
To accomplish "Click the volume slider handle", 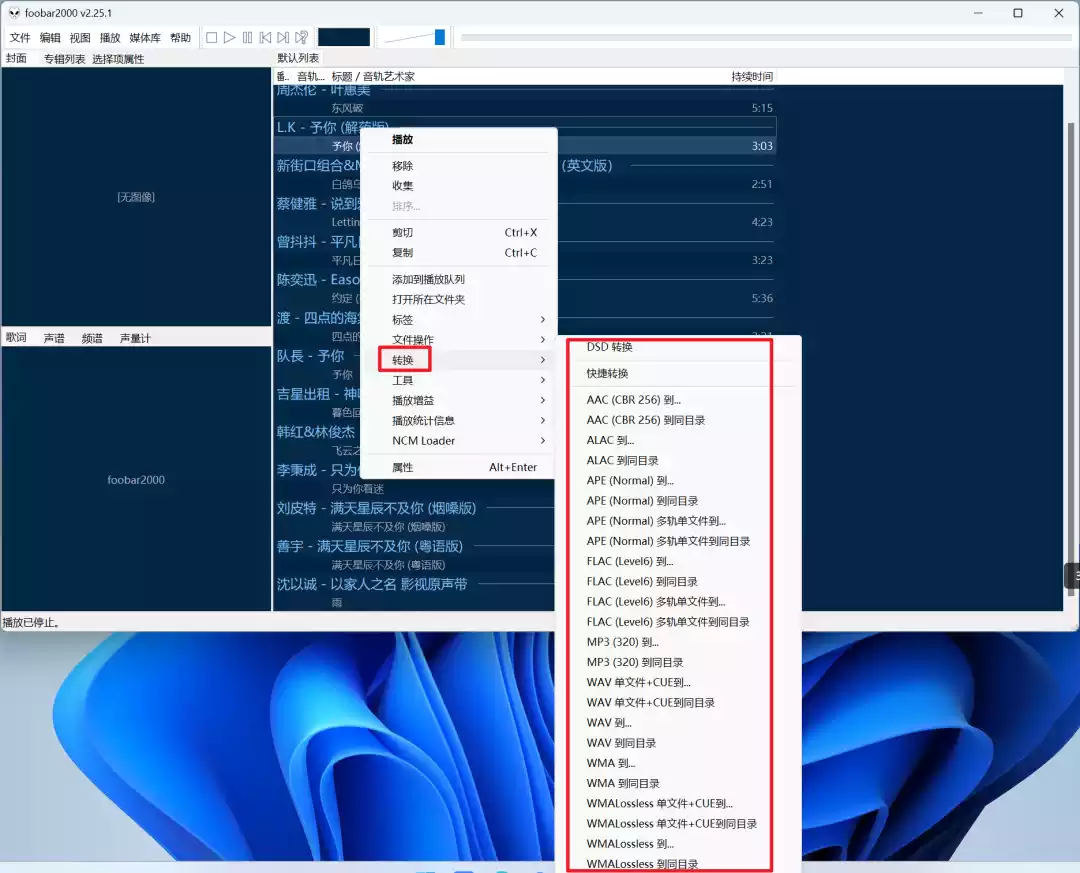I will tap(439, 37).
